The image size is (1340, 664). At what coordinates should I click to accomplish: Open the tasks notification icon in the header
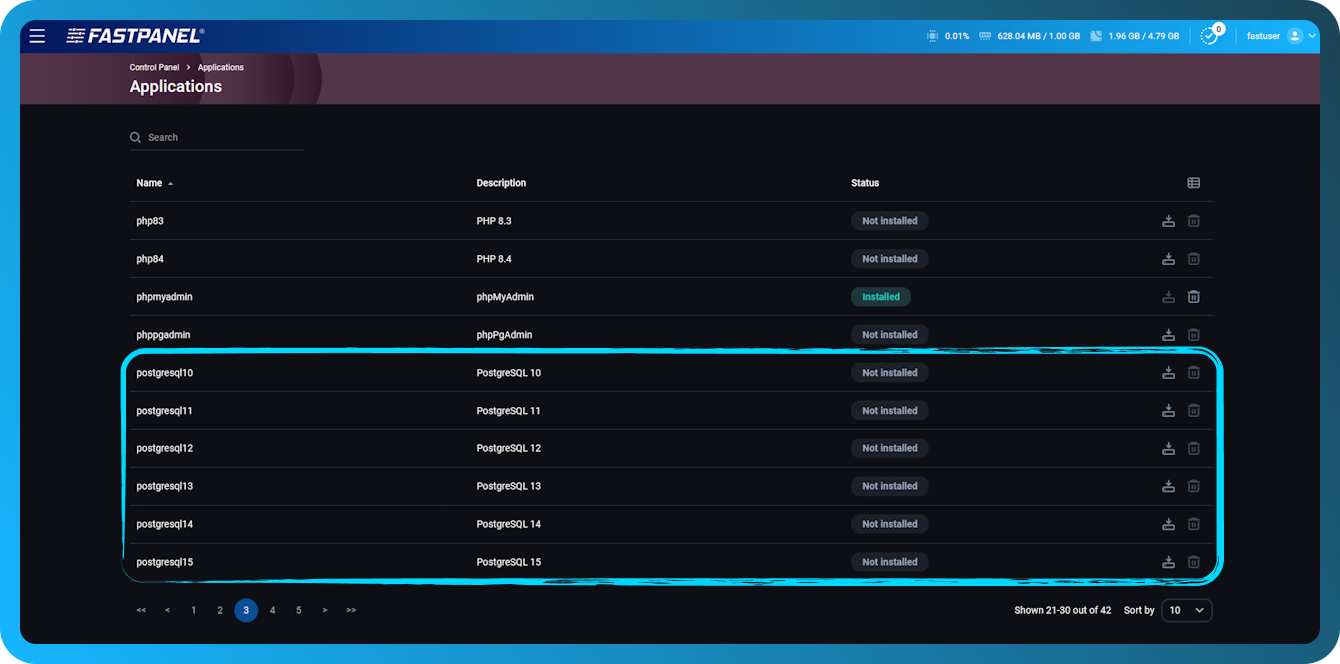[1209, 35]
